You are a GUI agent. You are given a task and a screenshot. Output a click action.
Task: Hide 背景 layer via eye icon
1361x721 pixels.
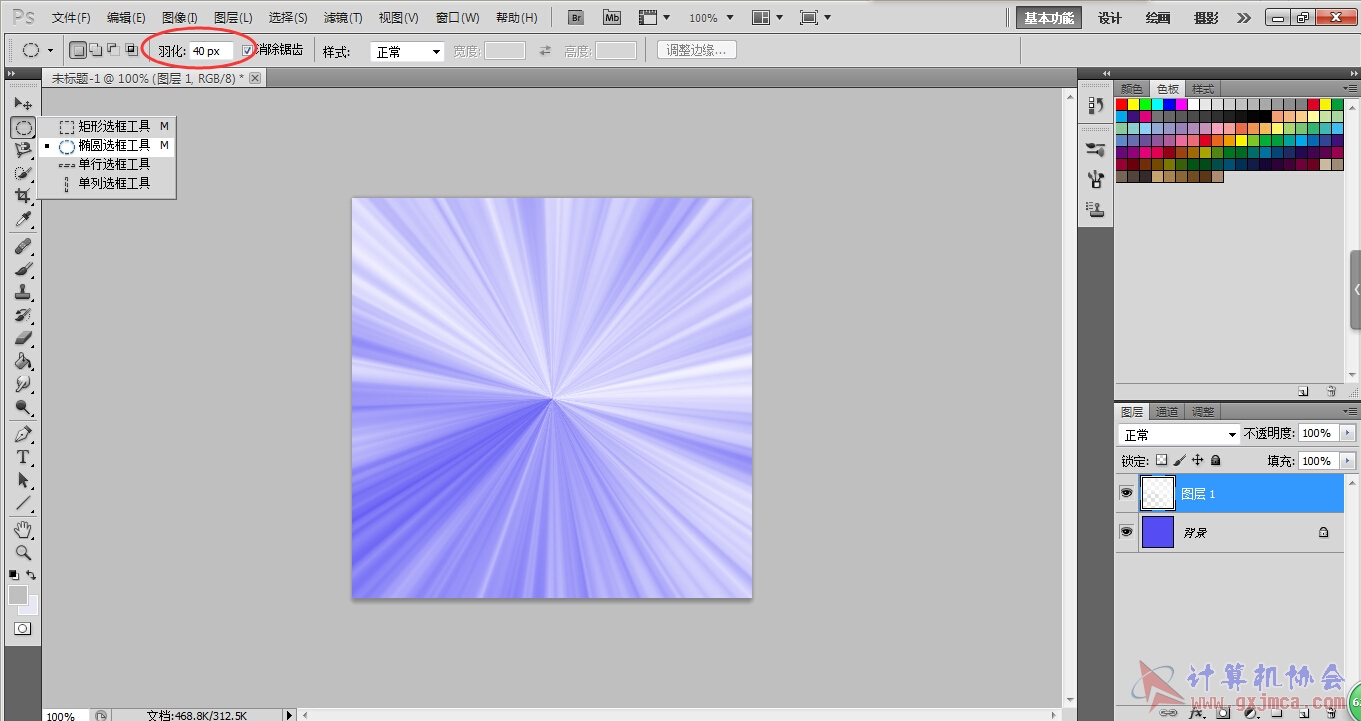coord(1126,532)
